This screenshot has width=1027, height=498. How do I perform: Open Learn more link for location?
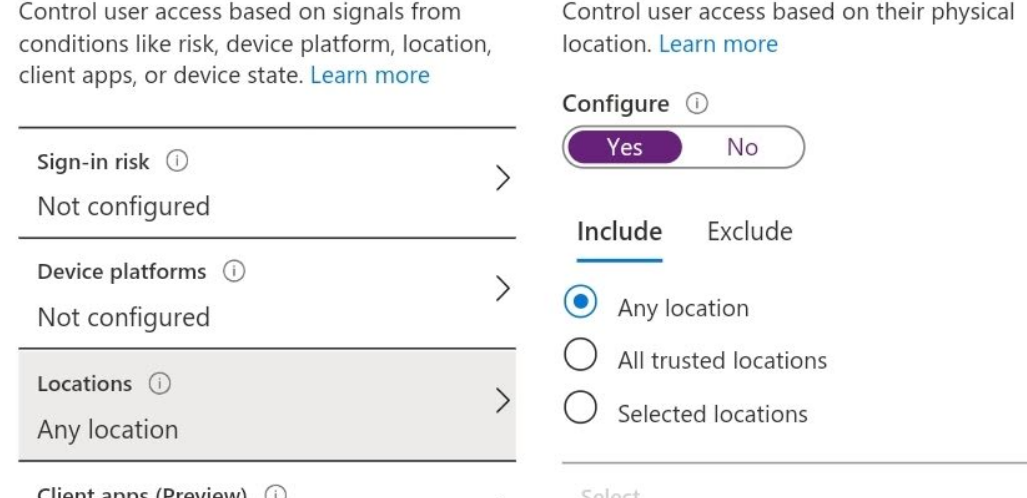tap(718, 45)
